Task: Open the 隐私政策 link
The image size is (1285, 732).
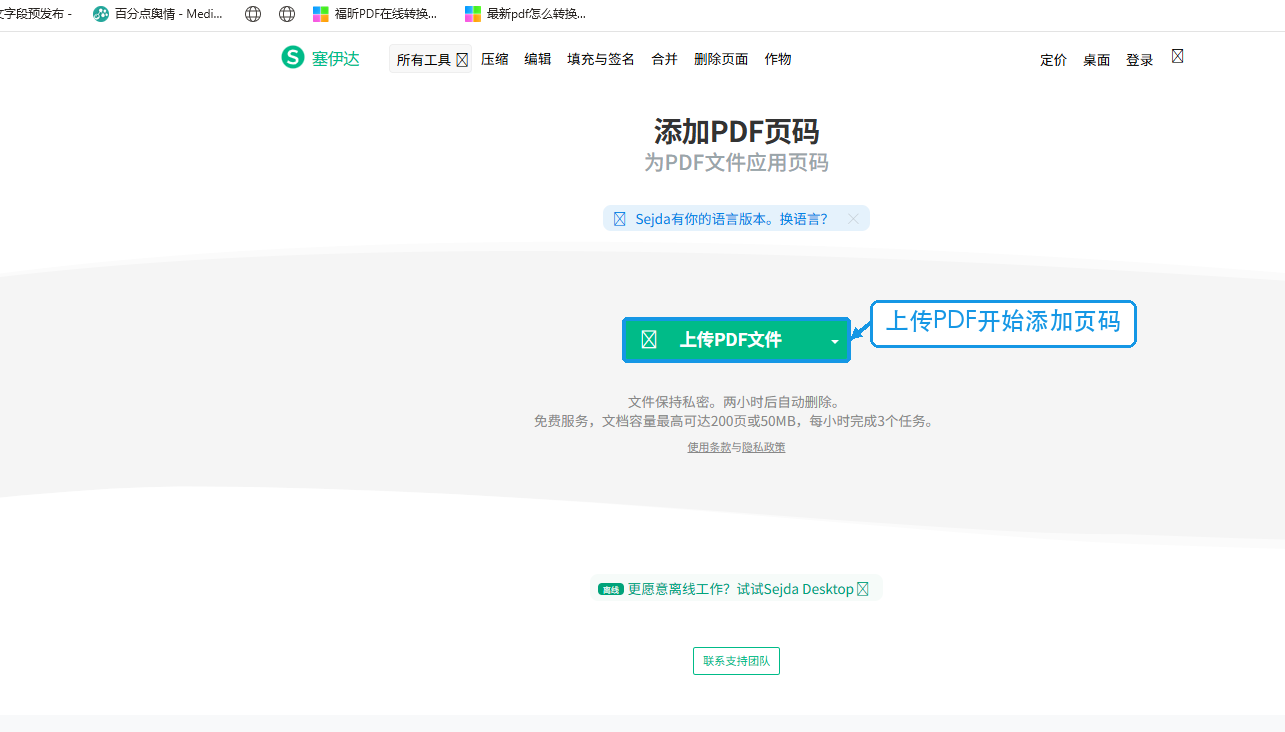Action: [764, 447]
